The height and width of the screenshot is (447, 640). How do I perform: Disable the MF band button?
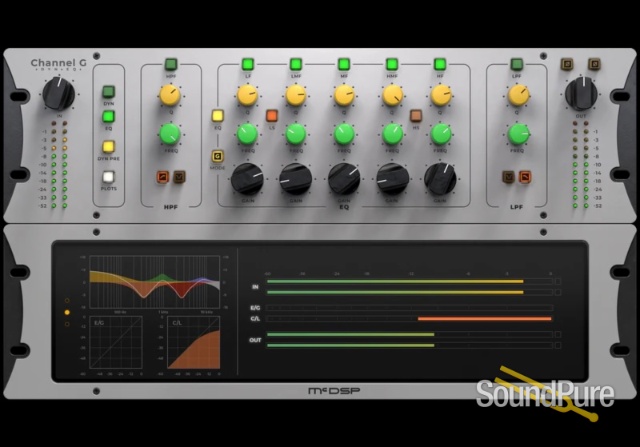[344, 65]
